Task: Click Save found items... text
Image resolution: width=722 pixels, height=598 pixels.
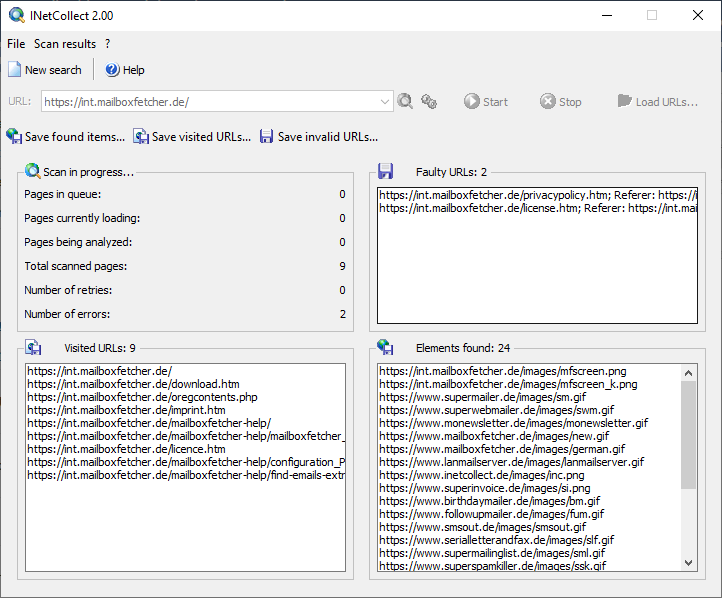Action: (75, 137)
